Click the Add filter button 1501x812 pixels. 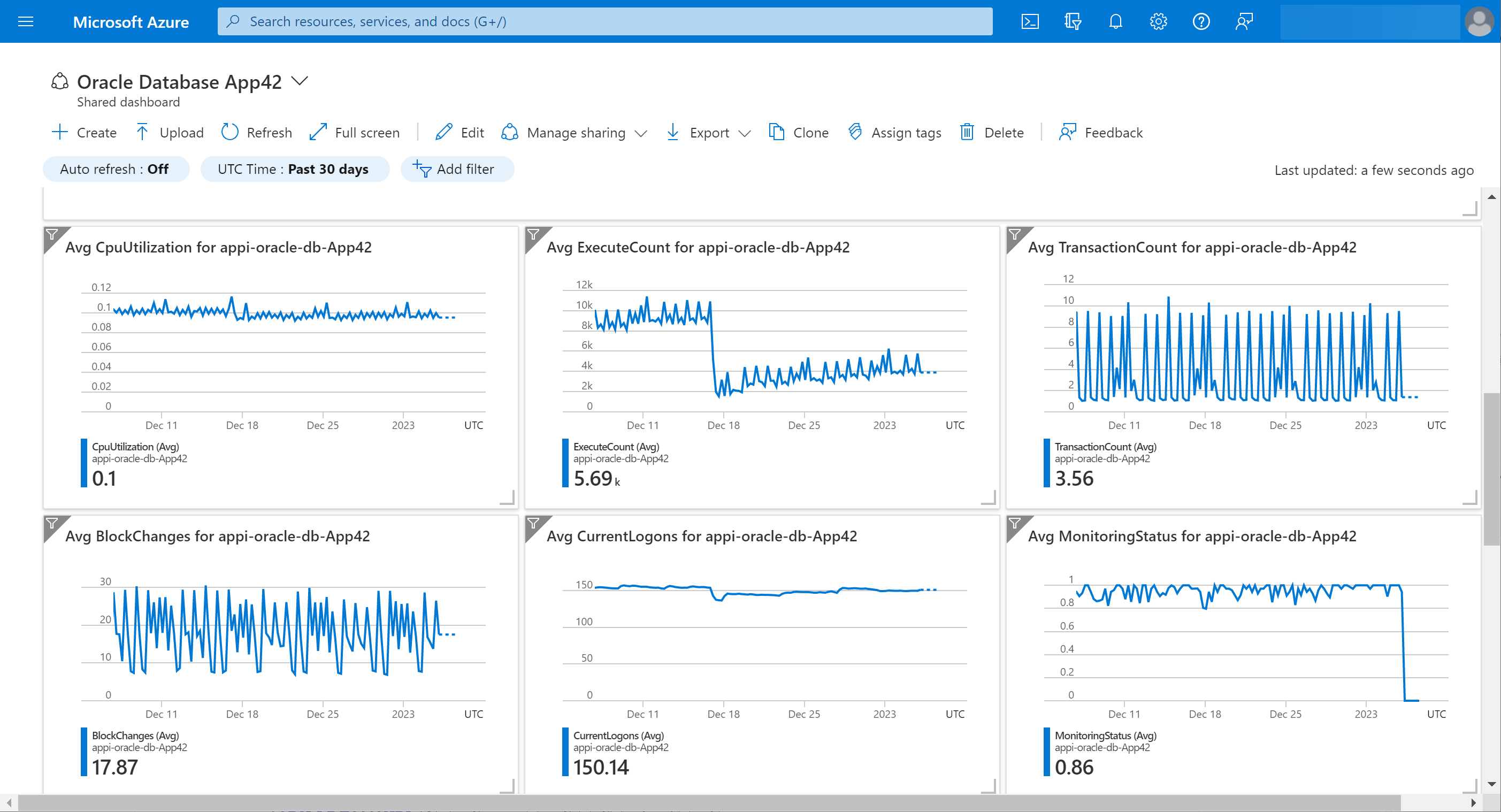[x=457, y=169]
